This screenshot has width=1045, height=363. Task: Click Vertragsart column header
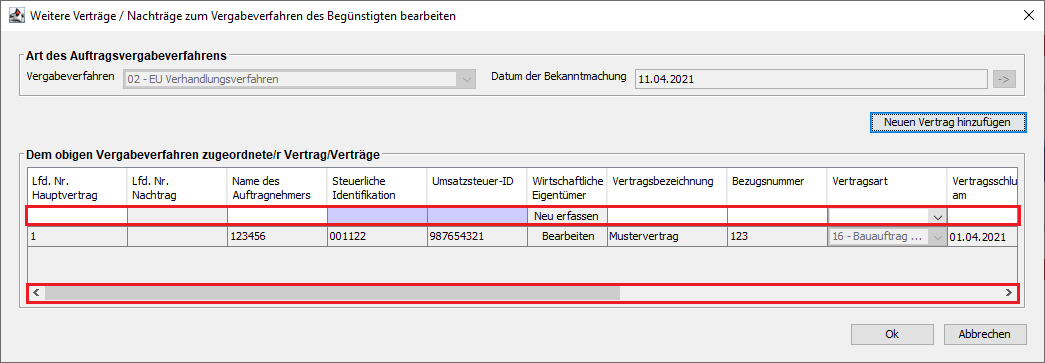click(x=887, y=188)
